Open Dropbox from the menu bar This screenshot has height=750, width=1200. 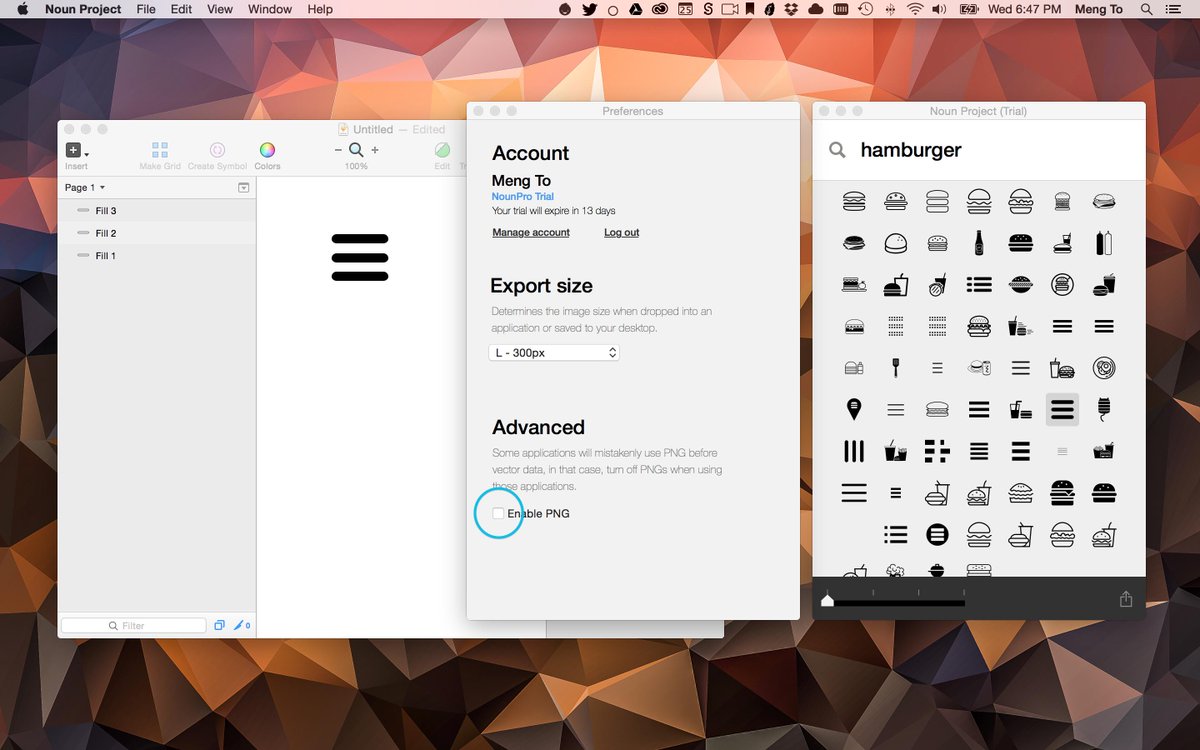pyautogui.click(x=791, y=9)
